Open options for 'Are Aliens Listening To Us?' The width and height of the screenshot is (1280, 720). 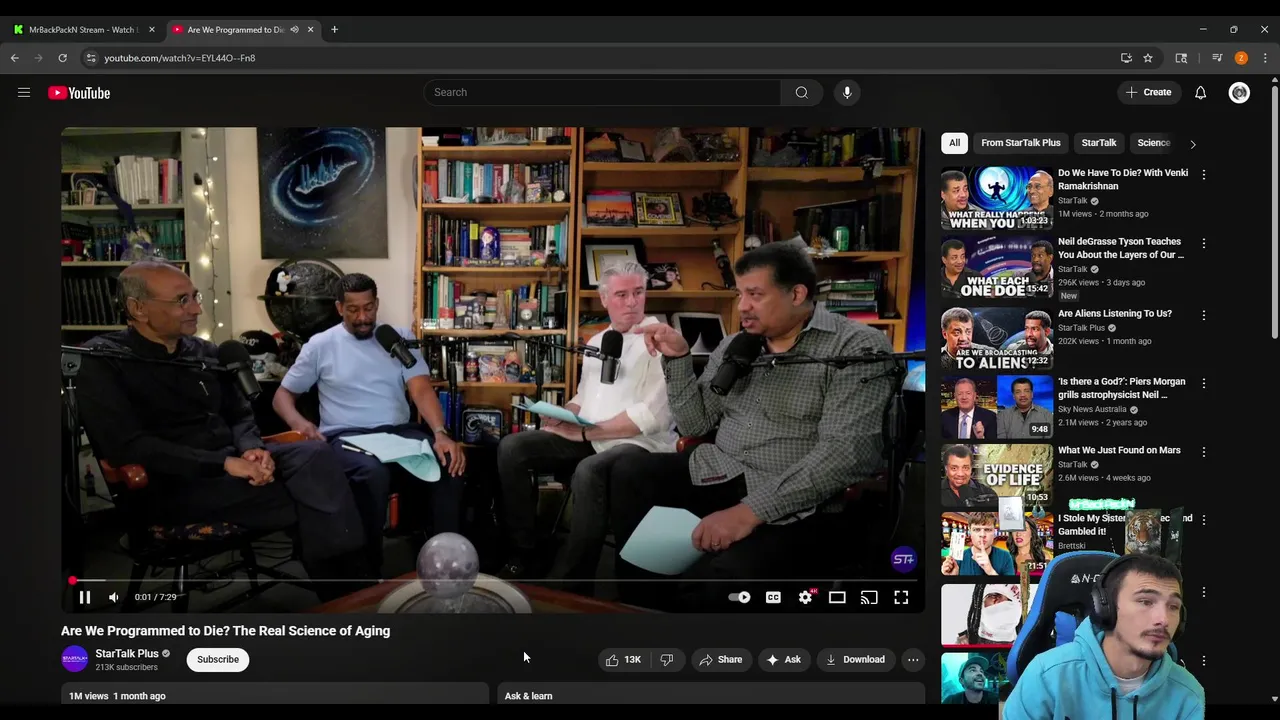coord(1204,315)
